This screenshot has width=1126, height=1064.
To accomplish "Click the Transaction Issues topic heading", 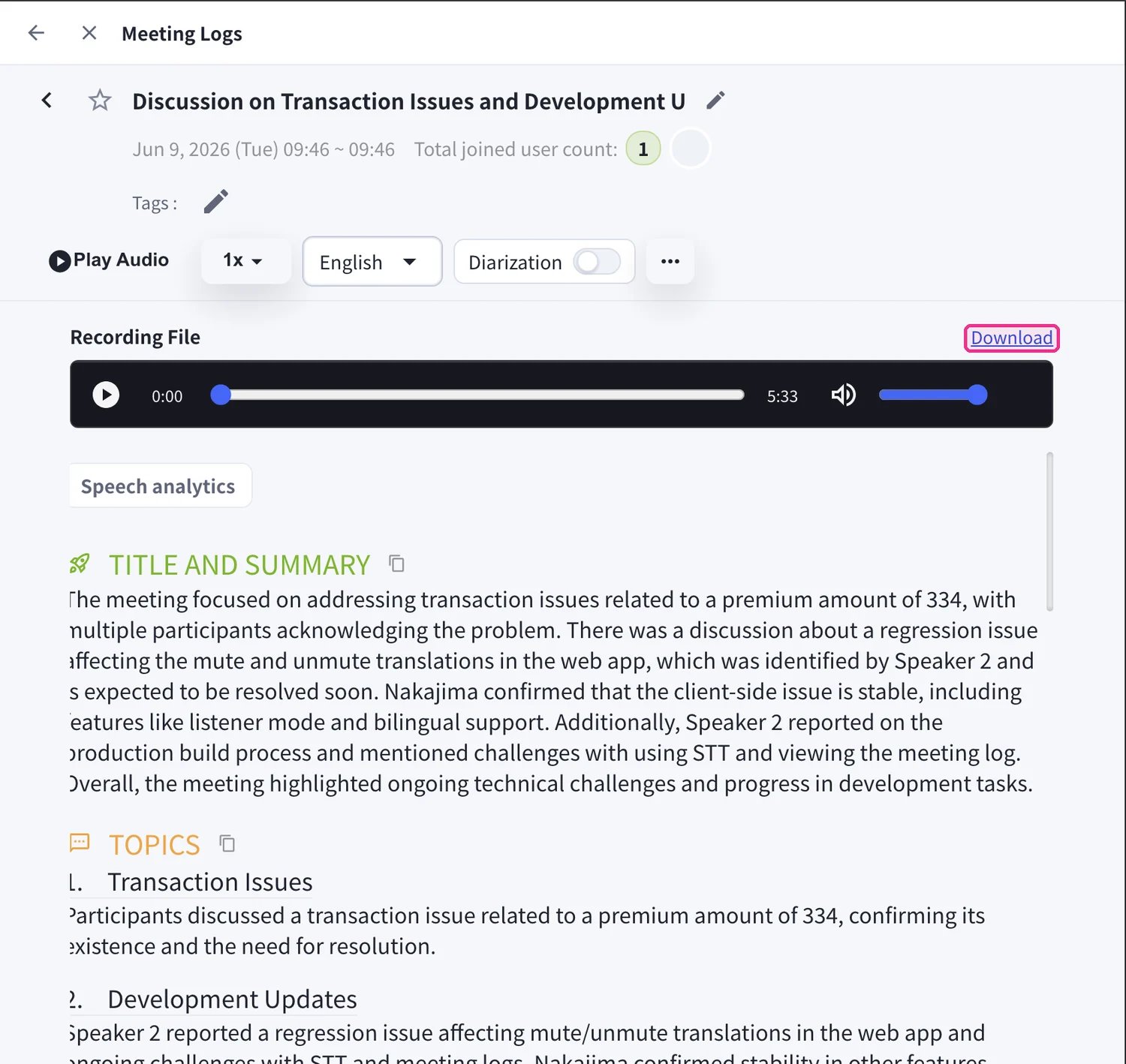I will [x=210, y=882].
